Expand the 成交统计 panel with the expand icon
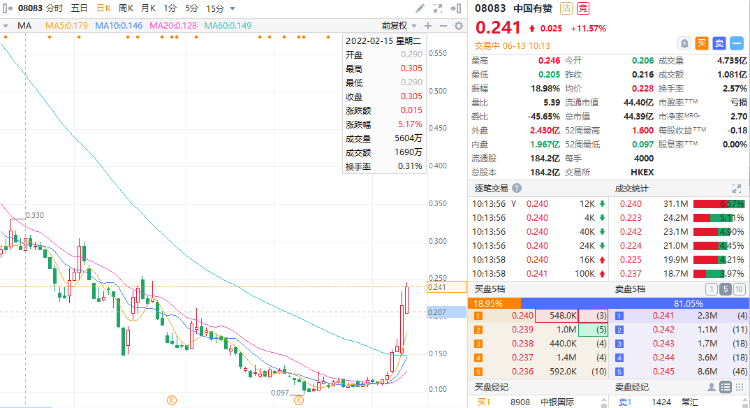The width and height of the screenshot is (750, 408). 736,188
